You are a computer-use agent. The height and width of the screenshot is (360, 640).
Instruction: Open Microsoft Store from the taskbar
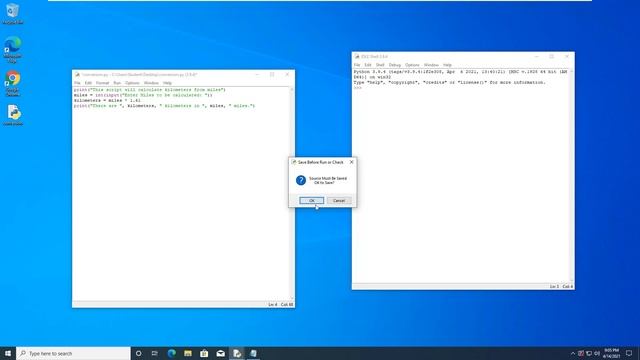pos(204,353)
